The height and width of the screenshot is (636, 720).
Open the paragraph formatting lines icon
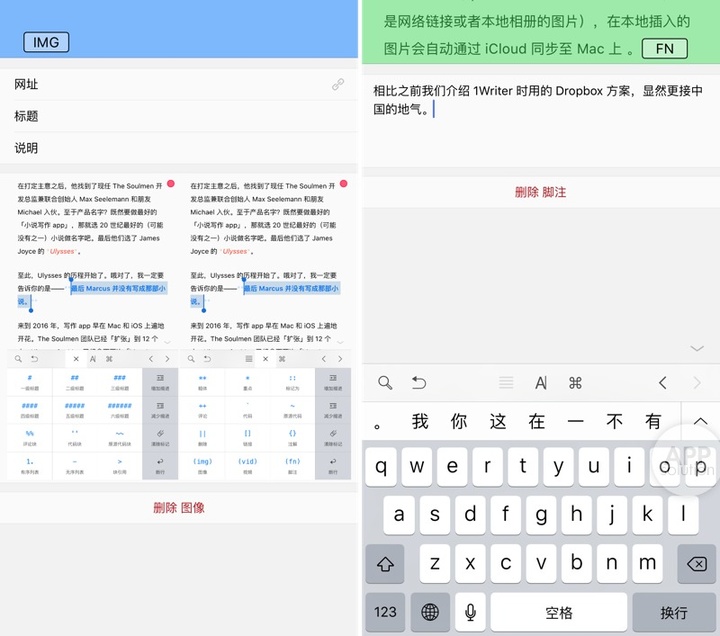pyautogui.click(x=506, y=383)
